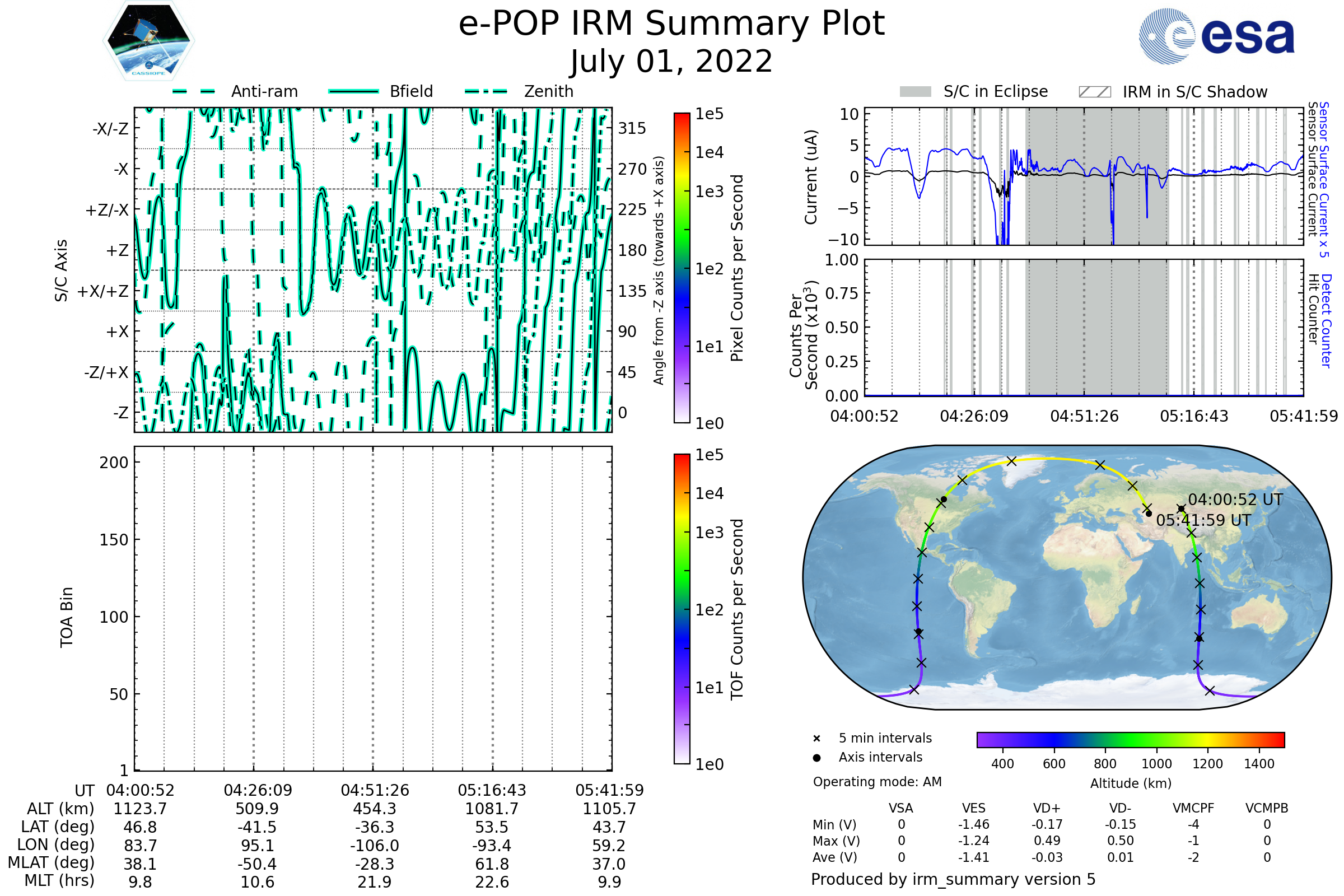Click the TOF Counts per Second colorbar
The height and width of the screenshot is (896, 1344).
pos(682,609)
